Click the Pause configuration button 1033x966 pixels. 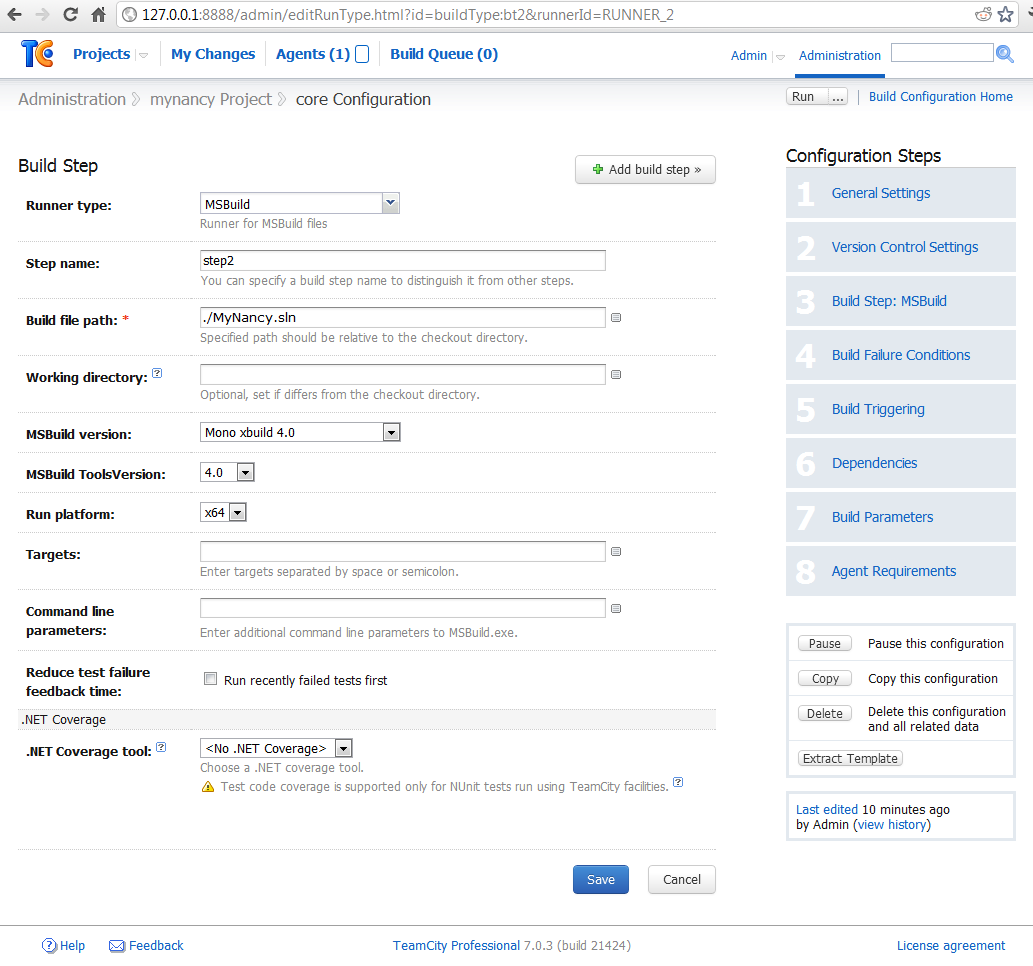825,644
